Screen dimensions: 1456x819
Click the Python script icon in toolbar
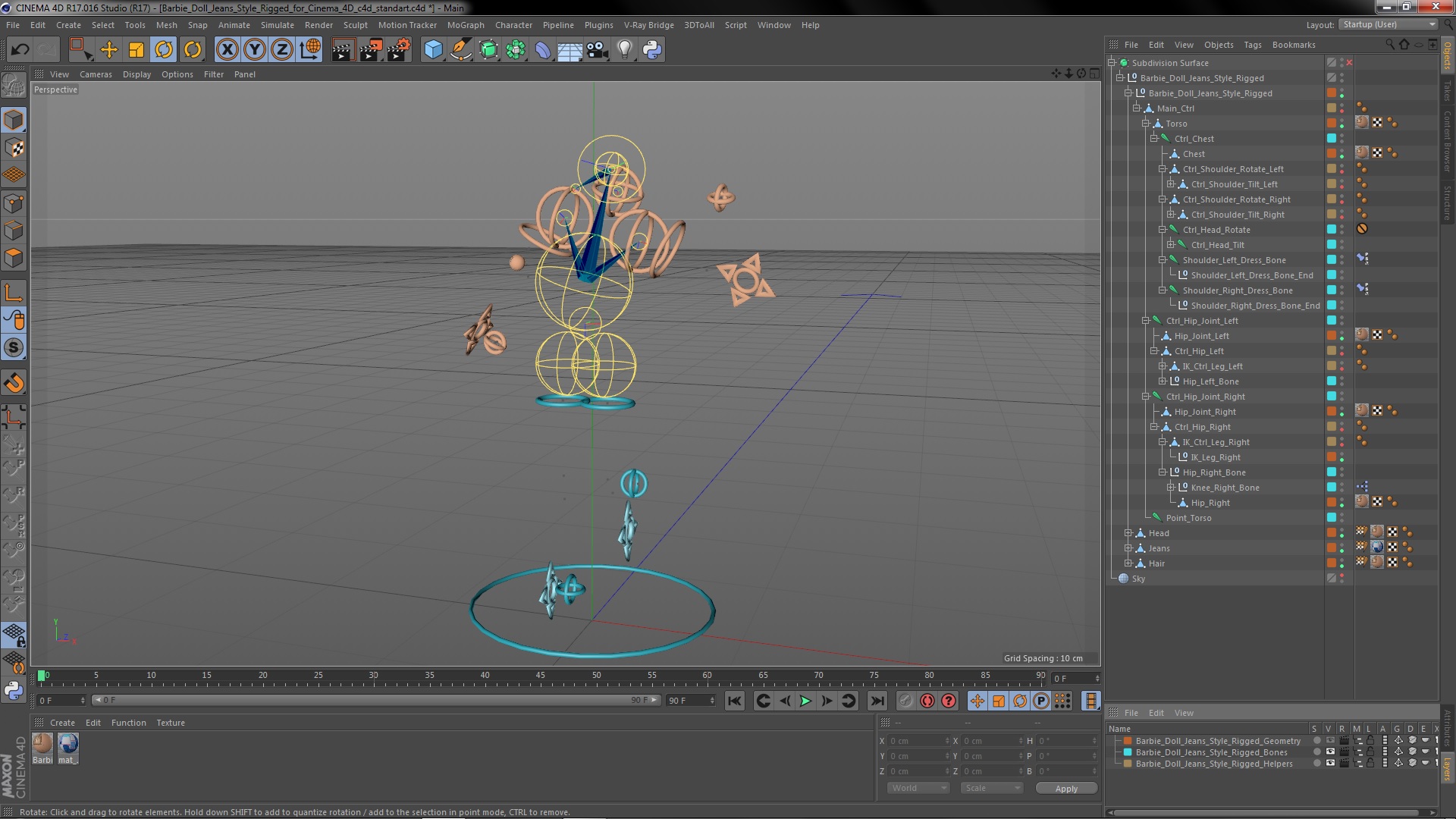click(652, 50)
